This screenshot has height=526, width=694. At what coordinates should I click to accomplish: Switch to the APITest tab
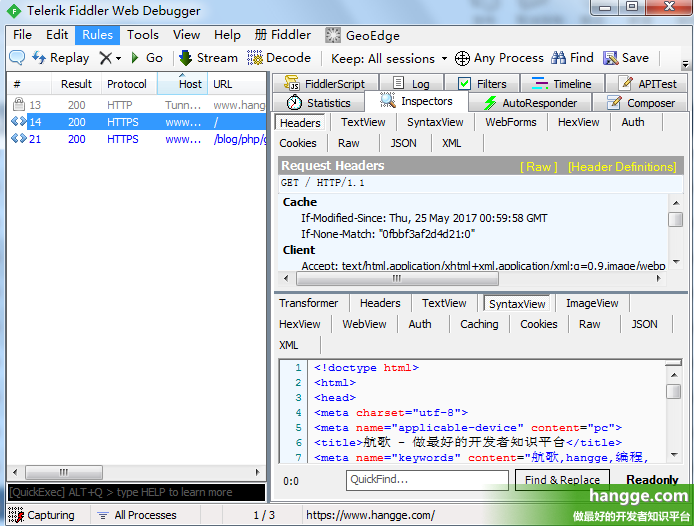tap(647, 83)
